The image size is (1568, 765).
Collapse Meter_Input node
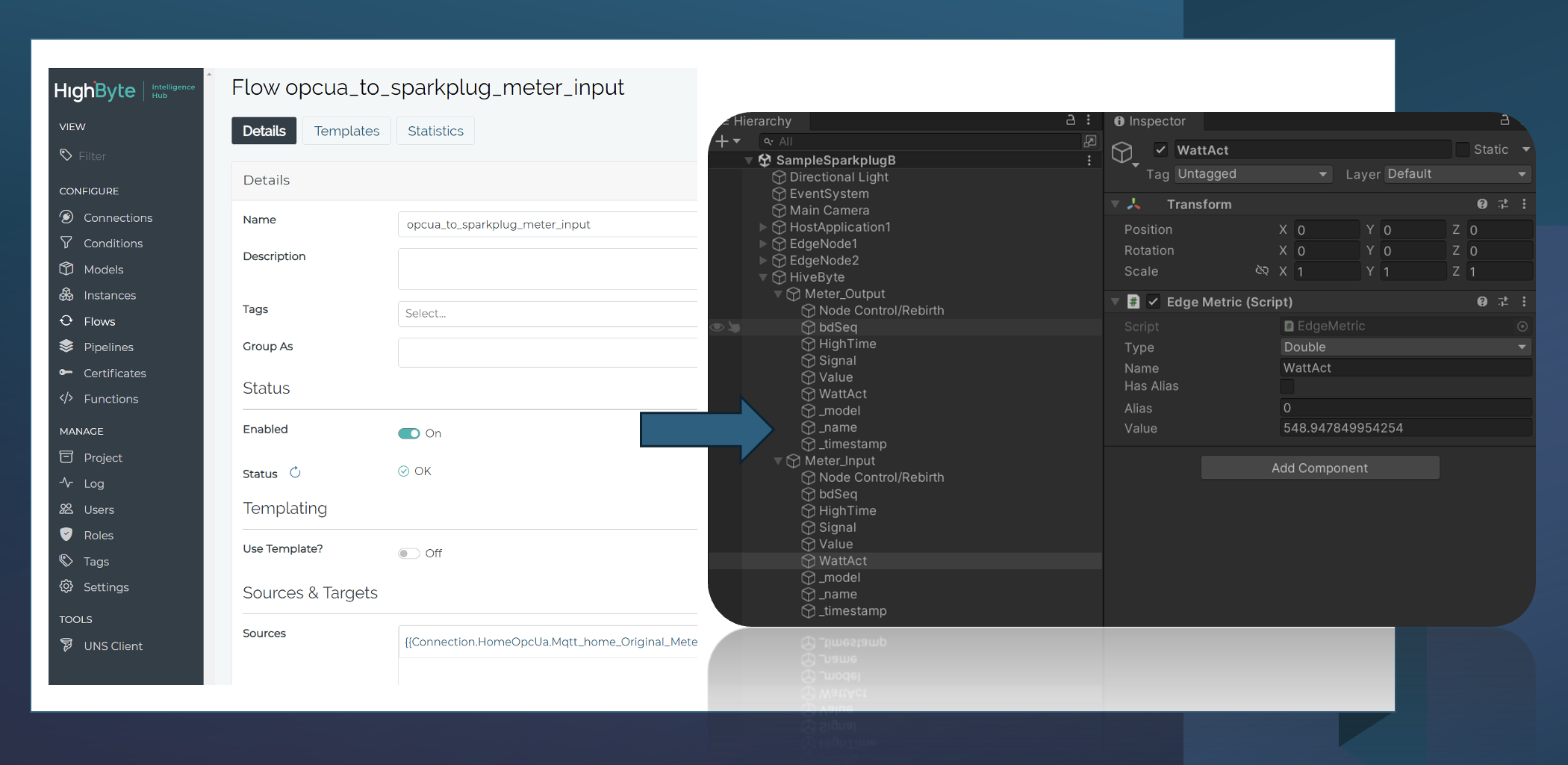click(777, 461)
